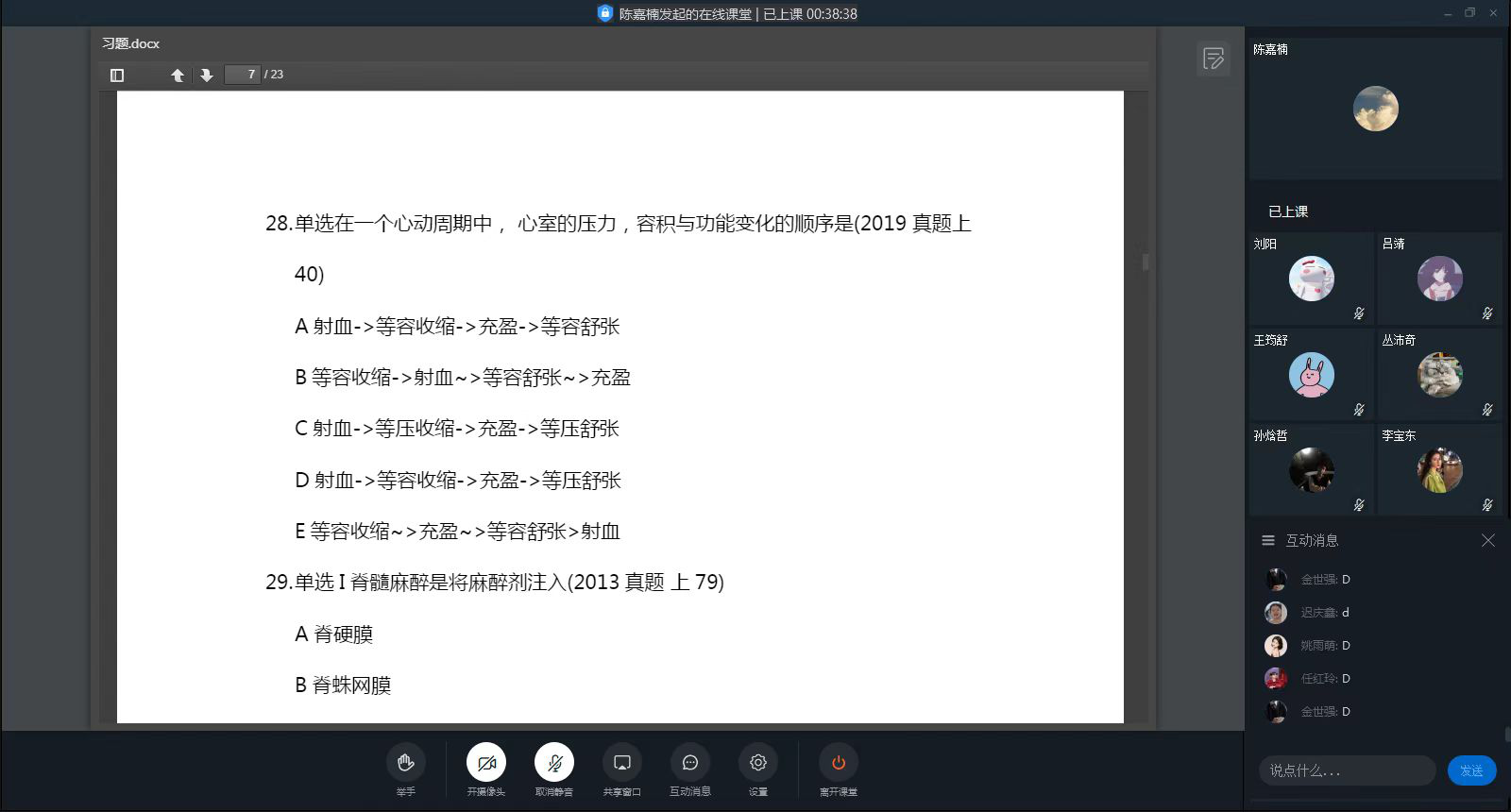
Task: Open the settings (设置) gear icon
Action: tap(757, 763)
